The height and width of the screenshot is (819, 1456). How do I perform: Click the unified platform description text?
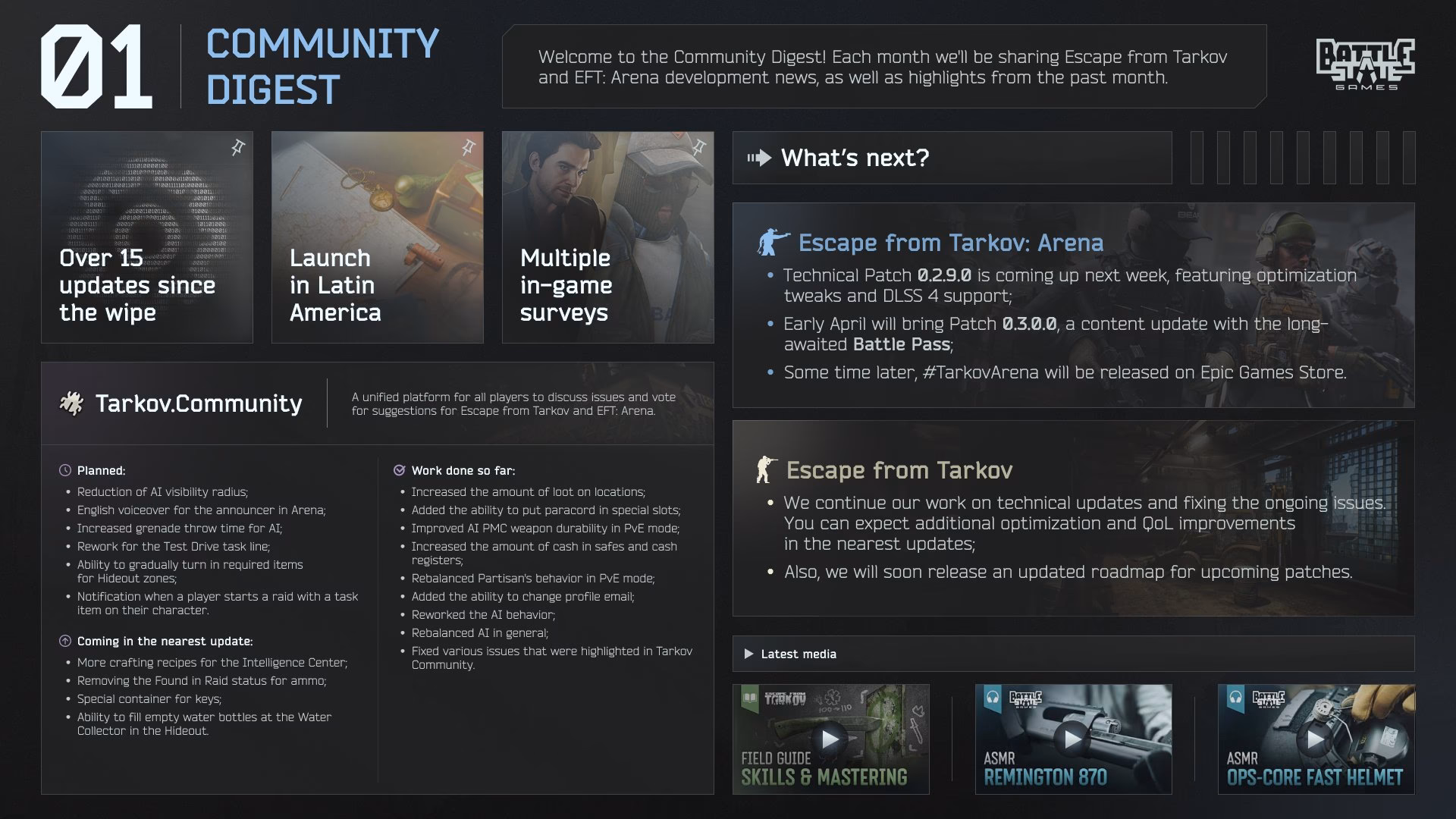513,403
